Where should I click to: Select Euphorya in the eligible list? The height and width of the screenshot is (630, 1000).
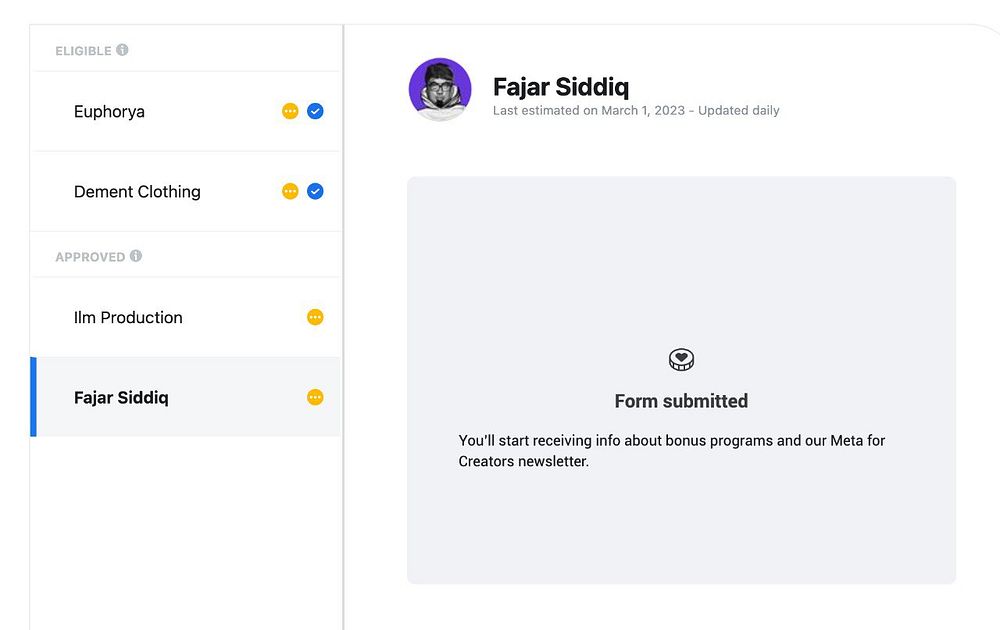click(x=109, y=112)
